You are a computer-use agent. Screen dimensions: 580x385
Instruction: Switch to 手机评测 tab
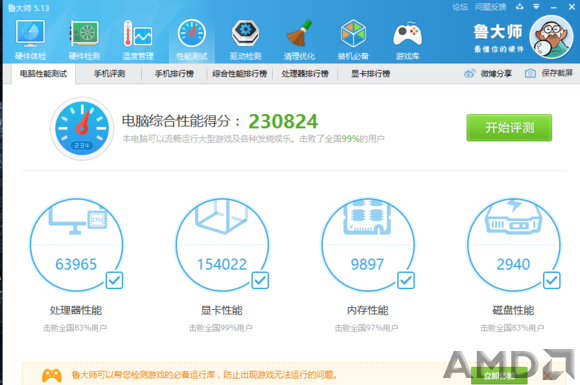(x=109, y=74)
